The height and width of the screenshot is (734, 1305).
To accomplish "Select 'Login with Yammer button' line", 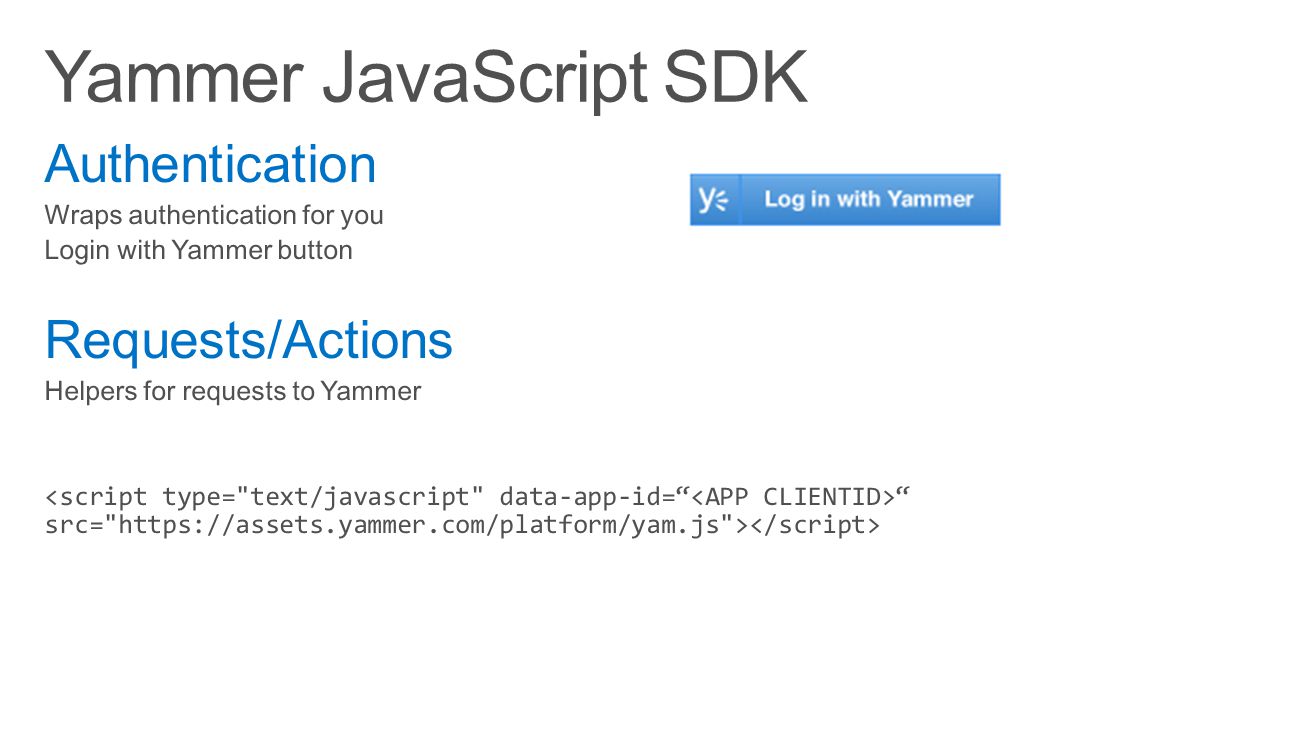I will (199, 250).
